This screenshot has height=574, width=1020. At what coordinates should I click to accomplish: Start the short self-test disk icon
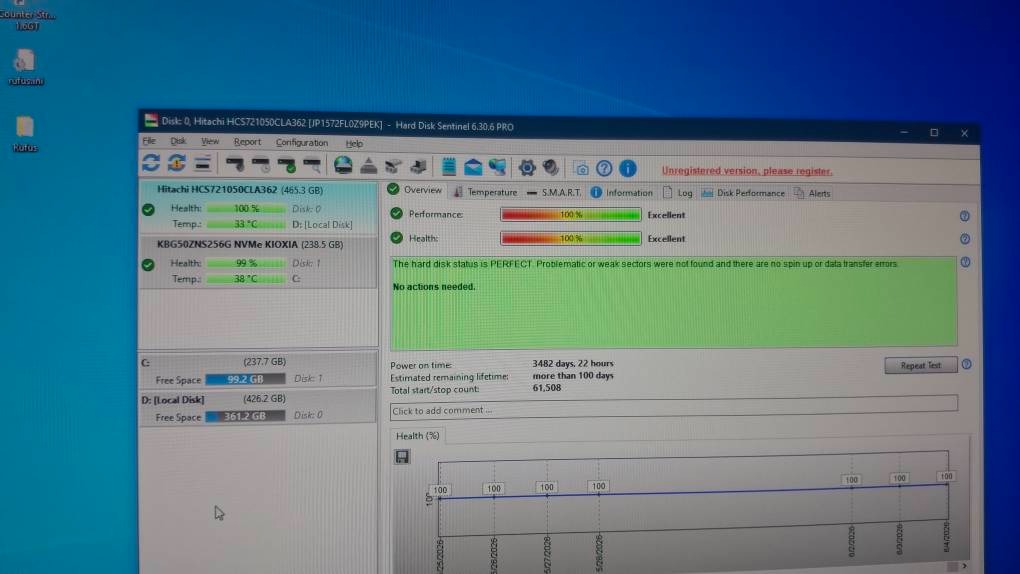pyautogui.click(x=235, y=164)
